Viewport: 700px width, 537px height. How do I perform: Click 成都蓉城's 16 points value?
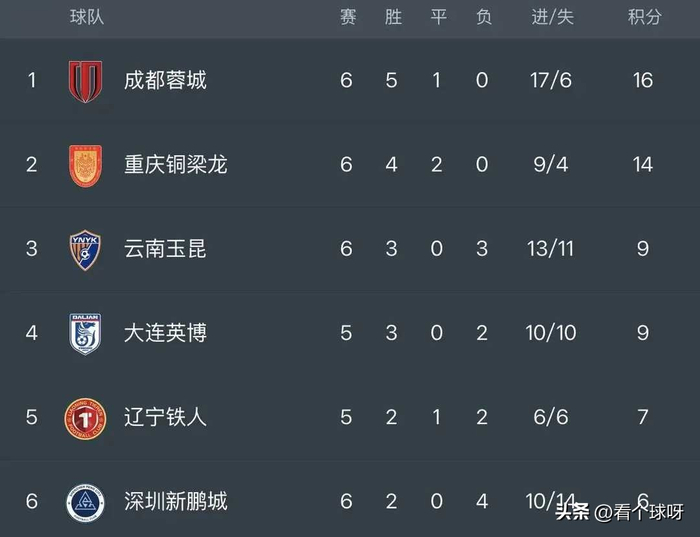pos(642,80)
